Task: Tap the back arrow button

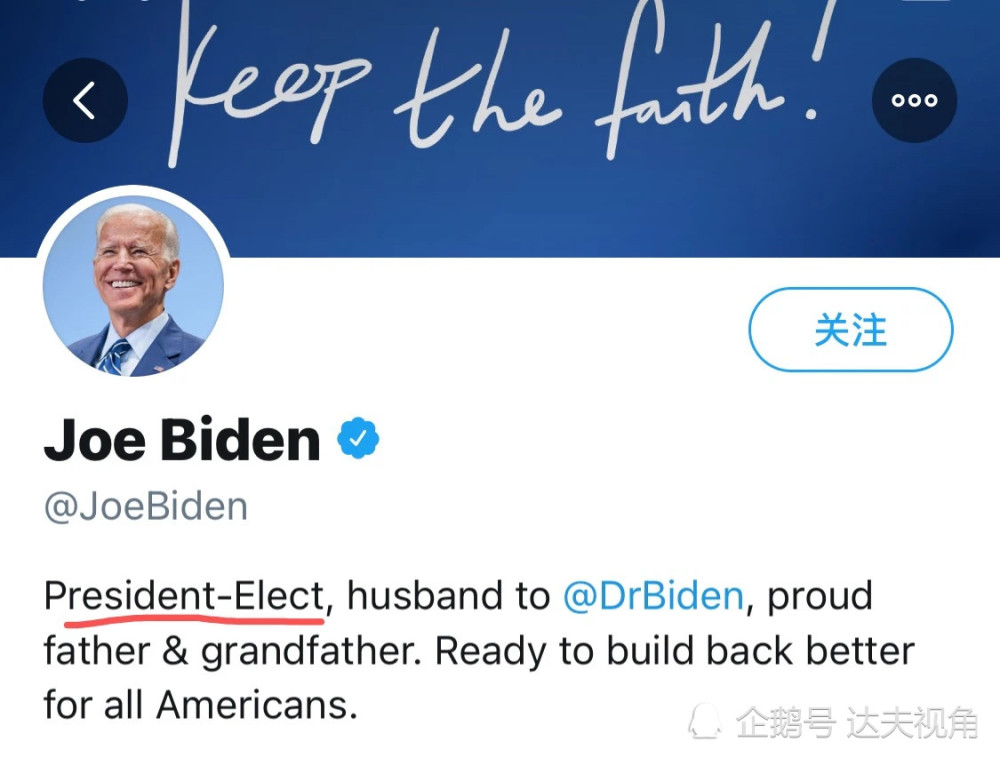Action: coord(85,100)
